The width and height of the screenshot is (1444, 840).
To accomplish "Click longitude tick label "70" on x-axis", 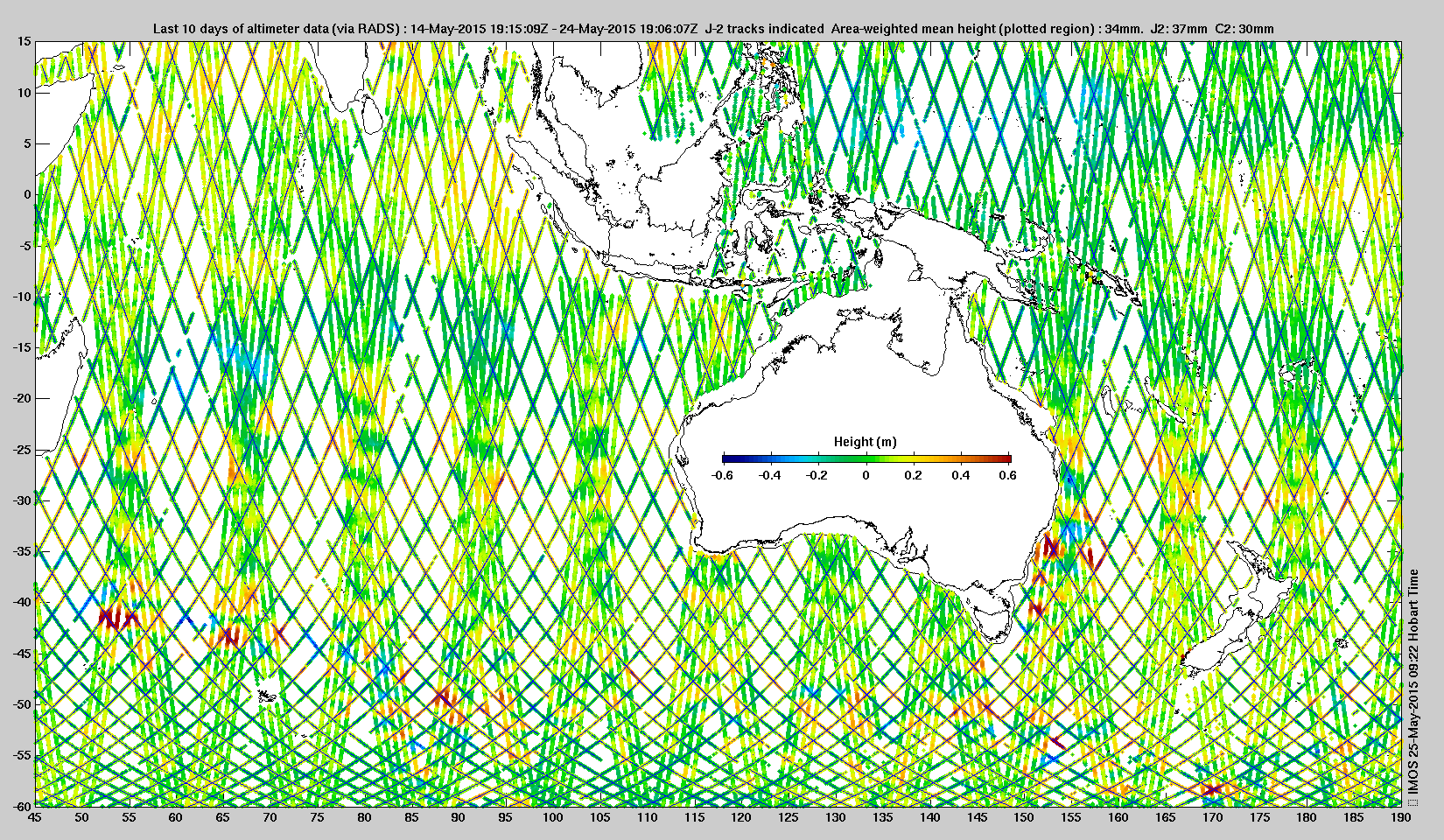I will coord(270,817).
